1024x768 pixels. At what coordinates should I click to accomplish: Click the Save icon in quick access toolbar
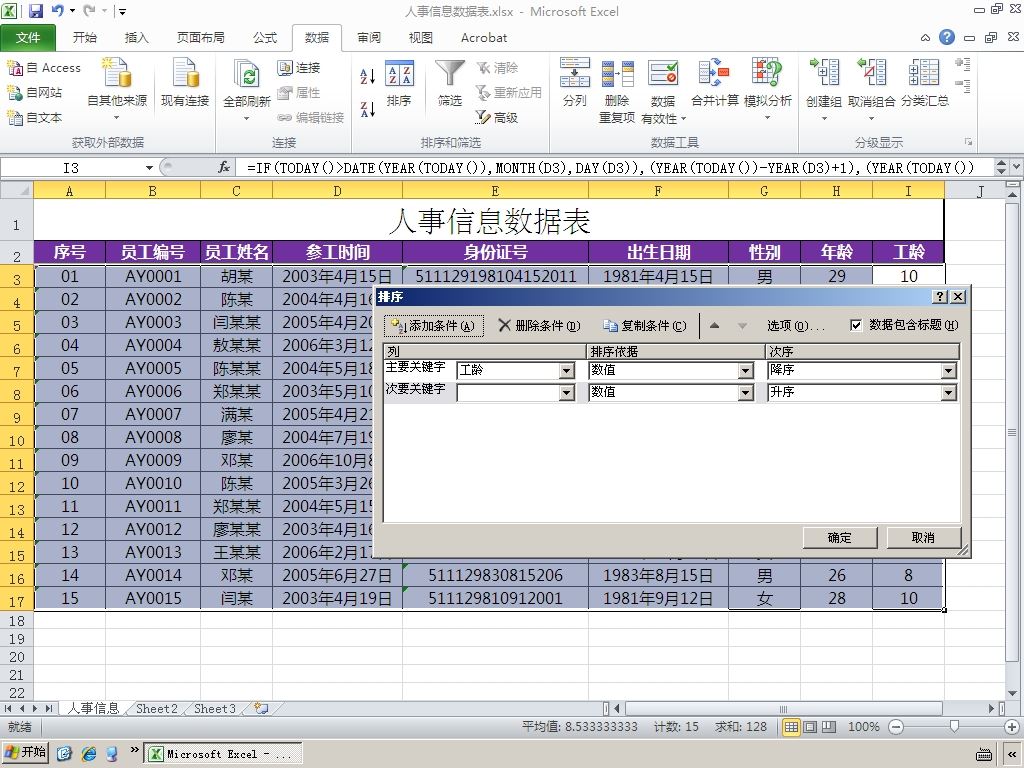pos(36,11)
